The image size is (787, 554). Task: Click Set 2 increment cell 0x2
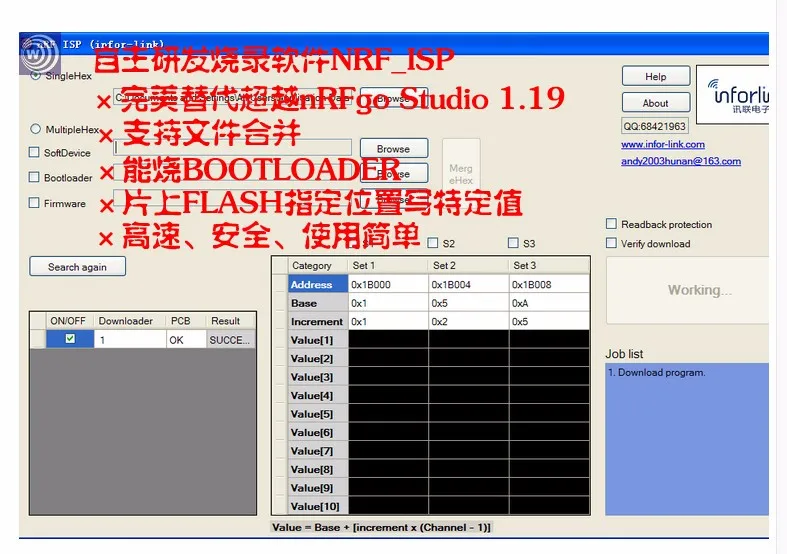(468, 321)
